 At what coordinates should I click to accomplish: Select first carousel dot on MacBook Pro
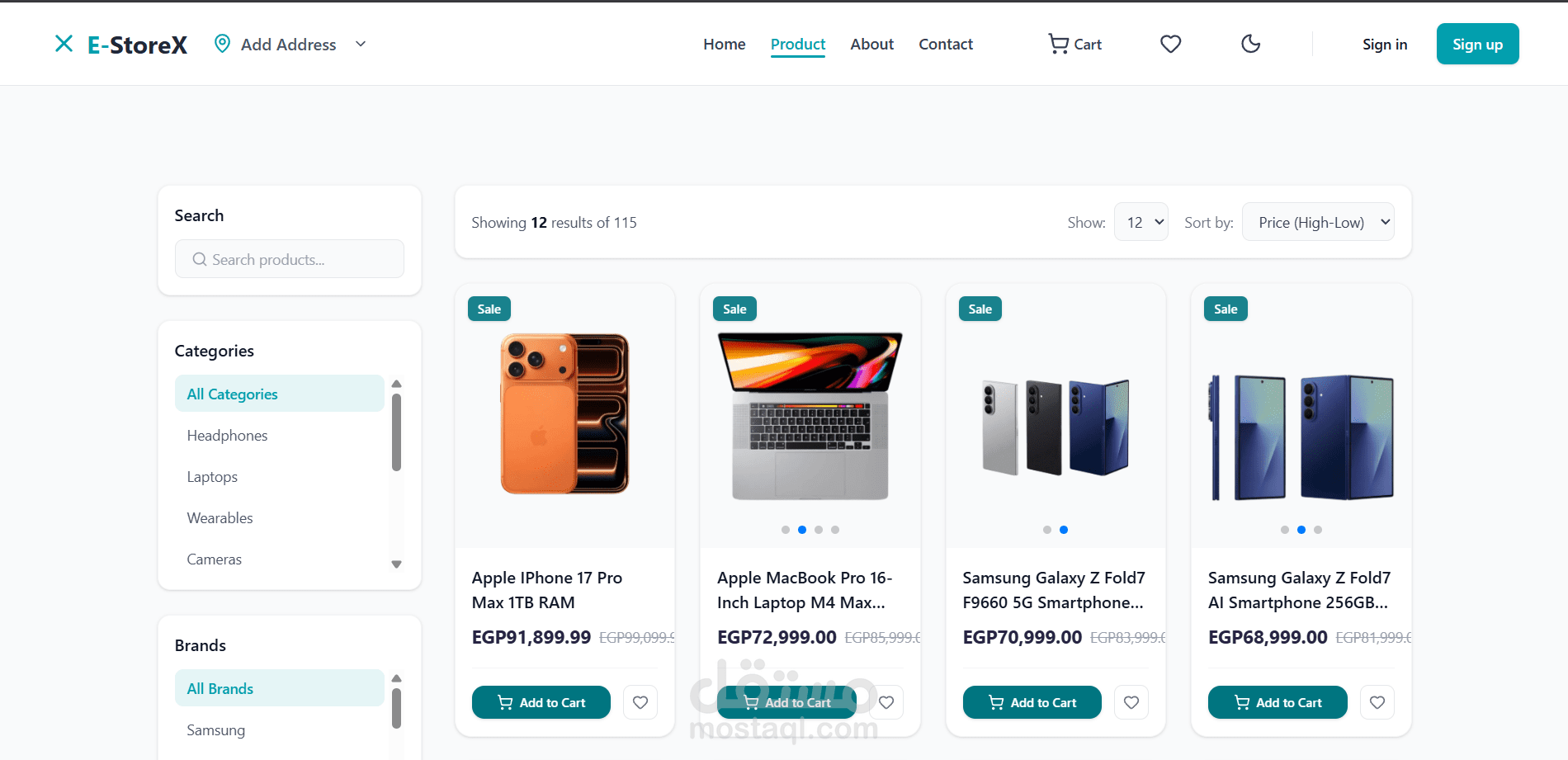786,530
